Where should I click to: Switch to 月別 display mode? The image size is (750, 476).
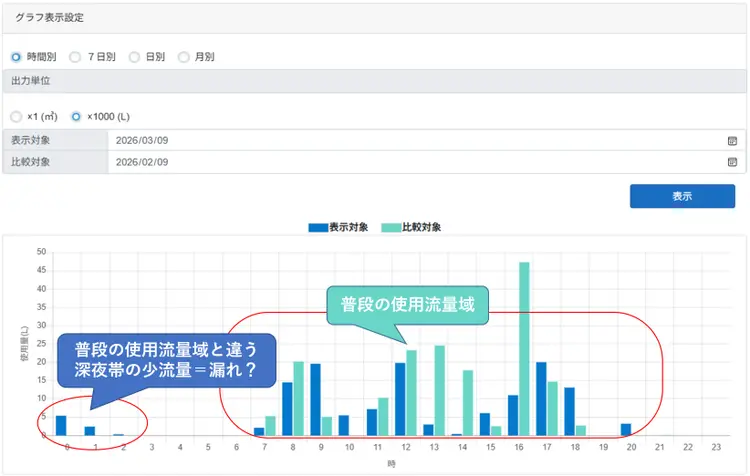(183, 57)
